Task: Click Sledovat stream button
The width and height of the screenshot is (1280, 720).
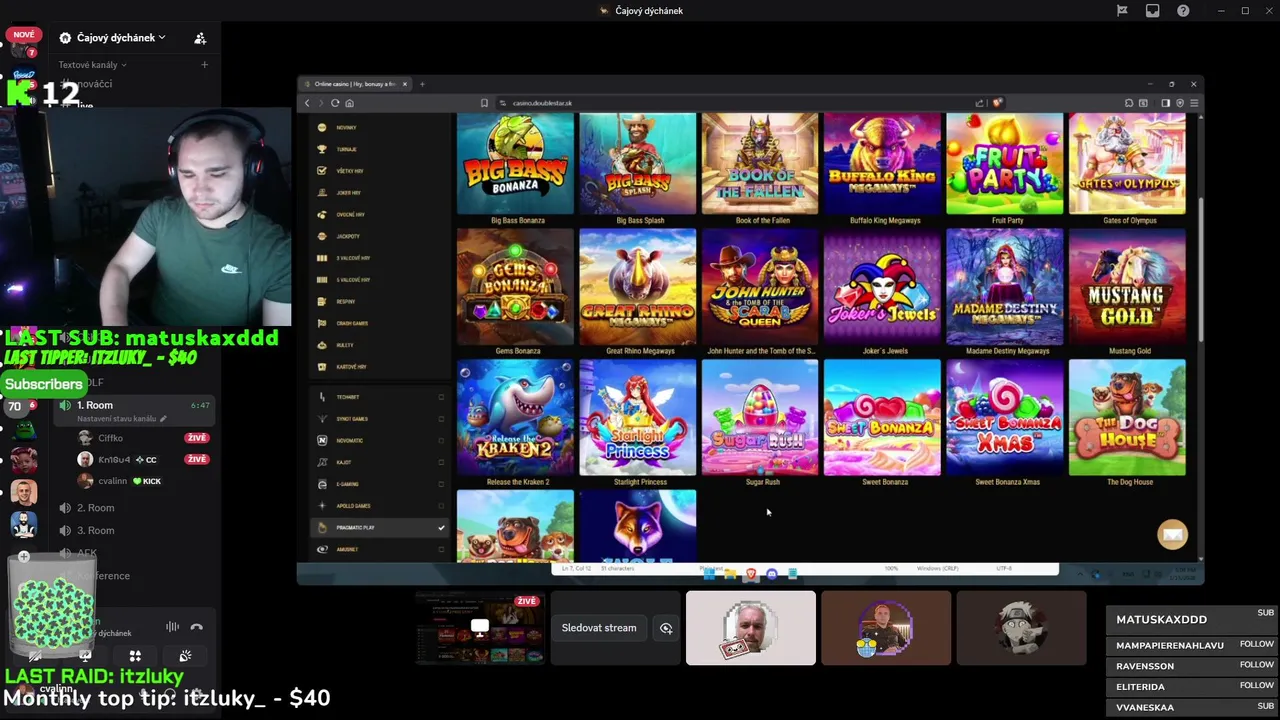Action: [599, 628]
